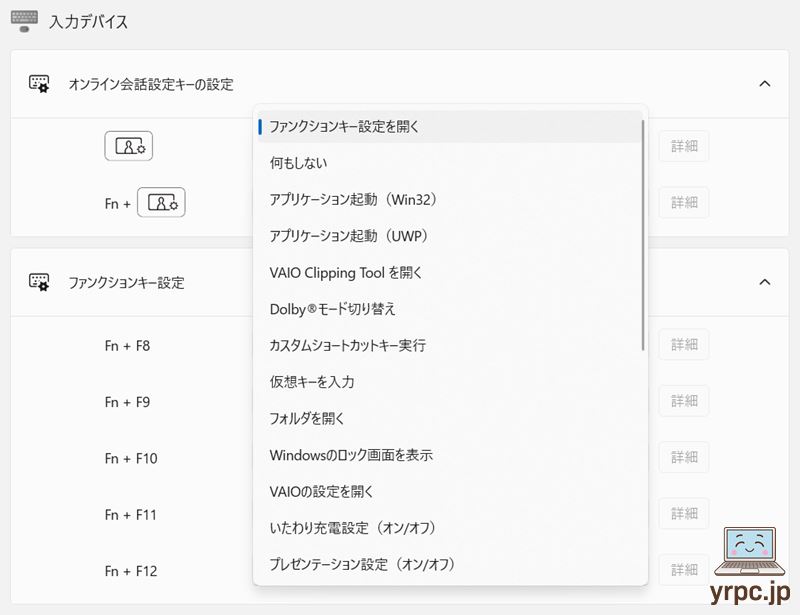Click the ファンクションキー設定 section keyboard icon
The height and width of the screenshot is (615, 800).
point(39,282)
